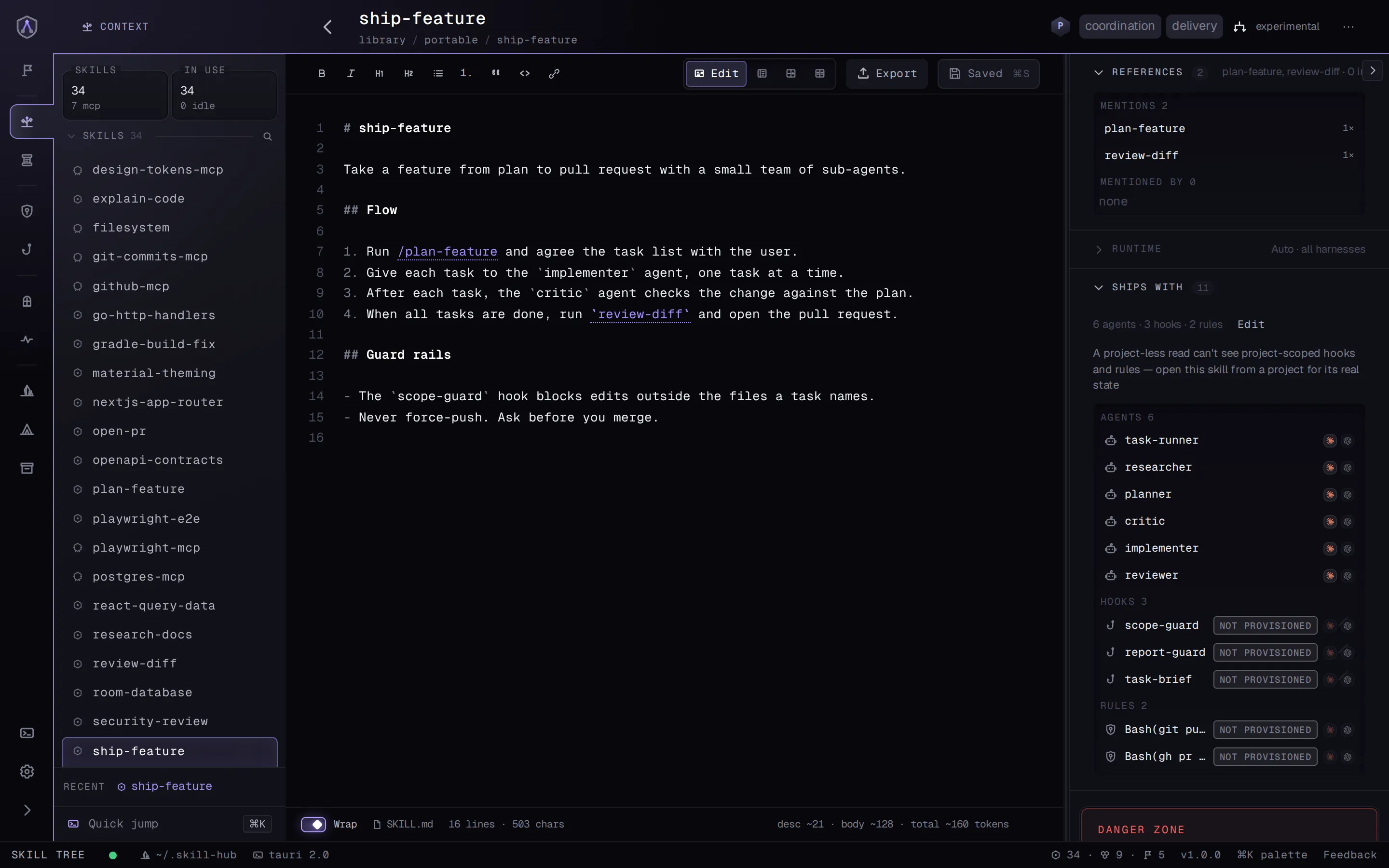Expand the left rail with the chevron
This screenshot has height=868, width=1389.
[27, 810]
